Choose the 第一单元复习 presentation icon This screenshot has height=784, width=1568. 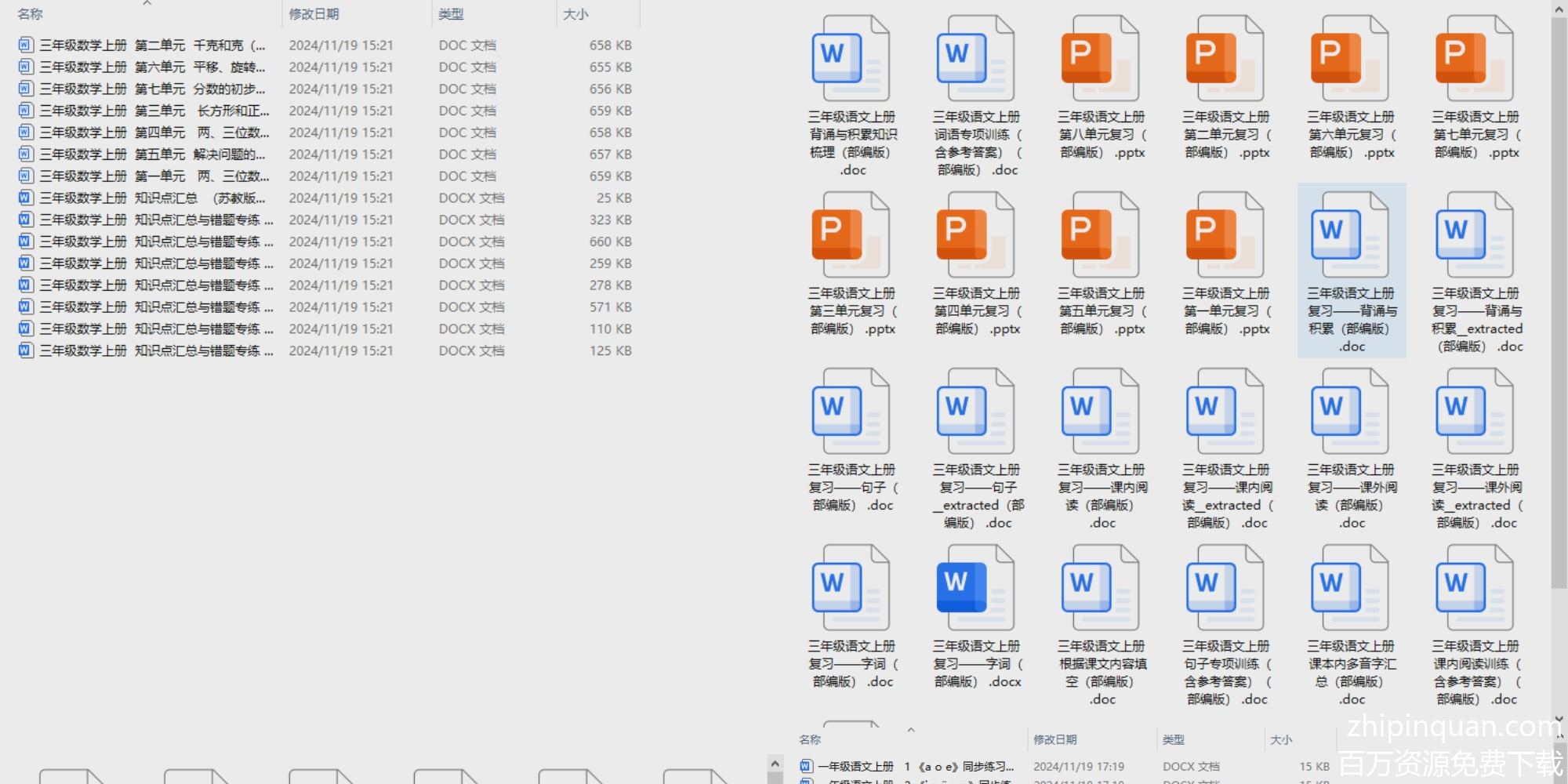[x=1225, y=235]
